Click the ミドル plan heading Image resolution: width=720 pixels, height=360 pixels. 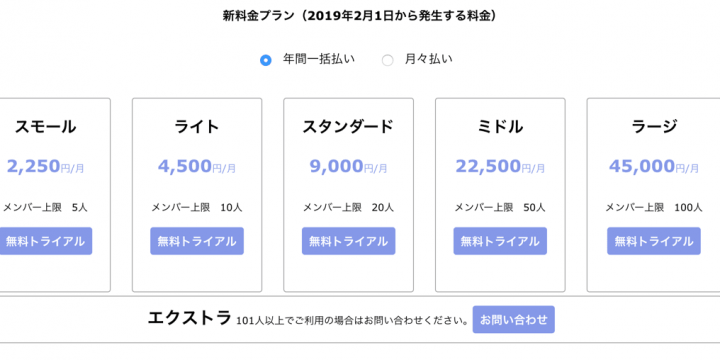point(500,127)
